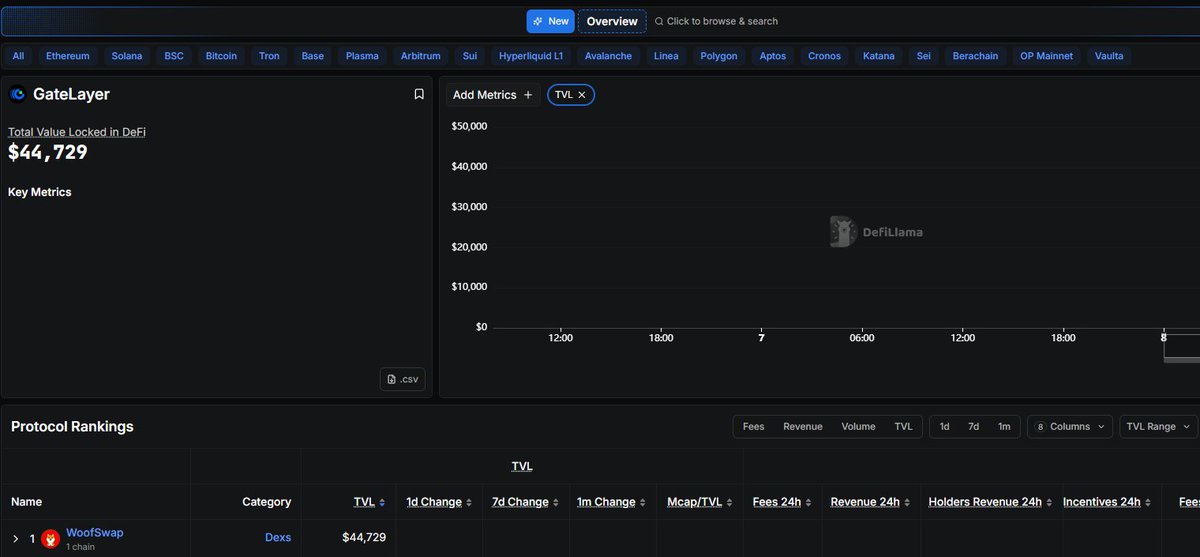Select the 1m time period

tap(1004, 426)
